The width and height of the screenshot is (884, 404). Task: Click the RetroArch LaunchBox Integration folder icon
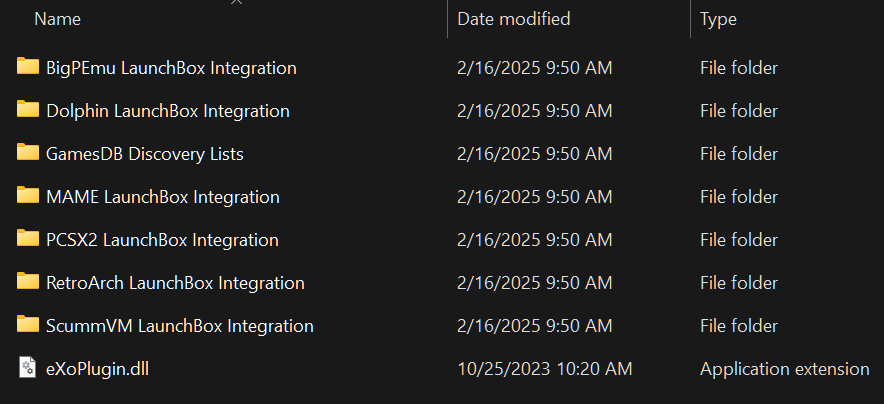[28, 282]
